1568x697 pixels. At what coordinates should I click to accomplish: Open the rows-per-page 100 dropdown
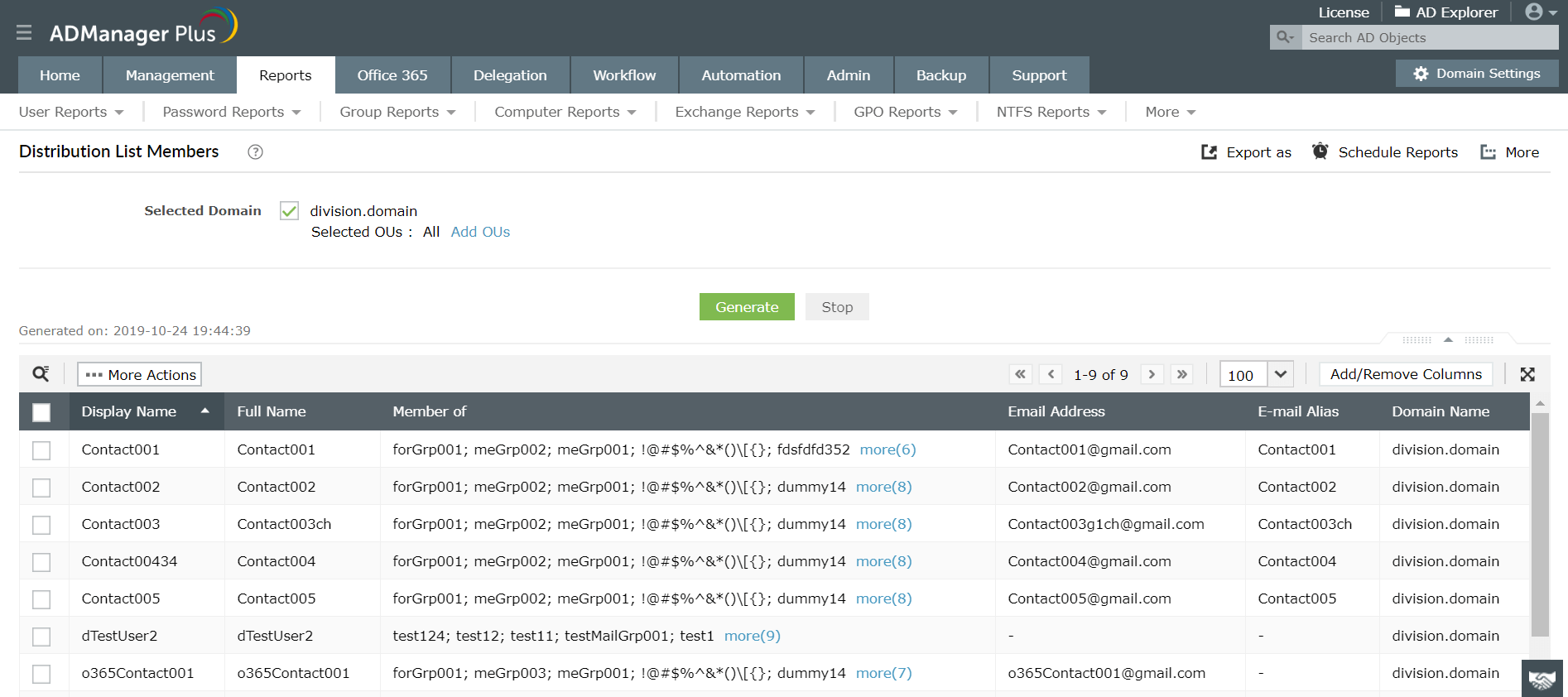(1256, 374)
